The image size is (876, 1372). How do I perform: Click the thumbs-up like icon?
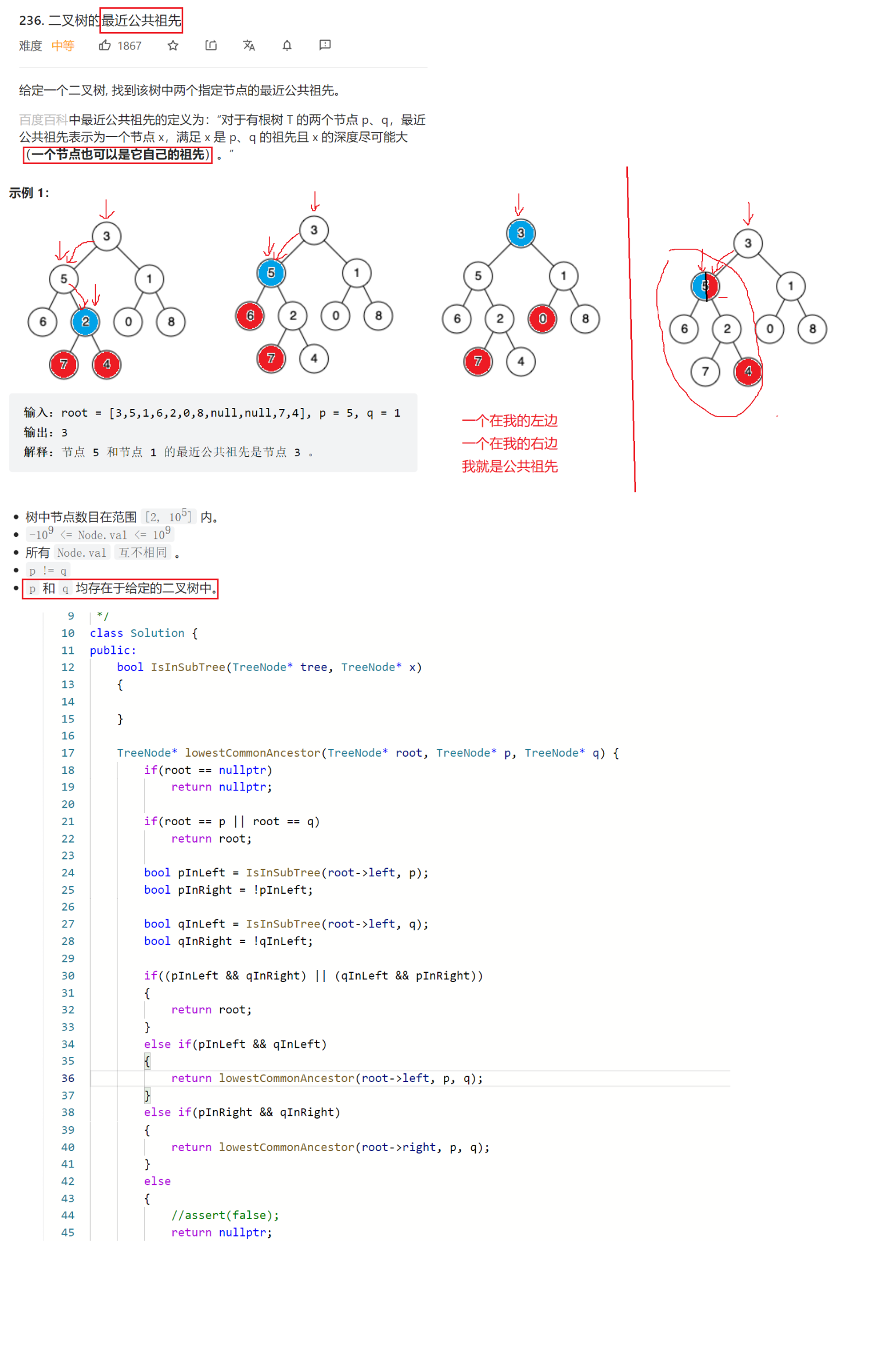click(105, 45)
